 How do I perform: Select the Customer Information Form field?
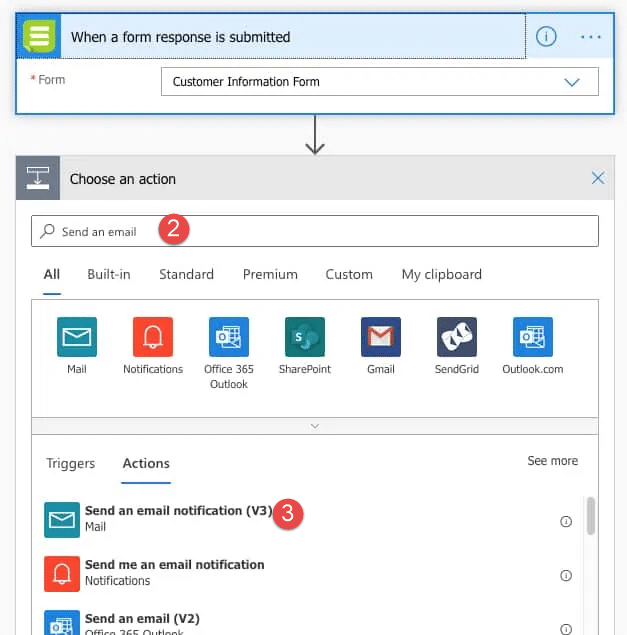(380, 82)
